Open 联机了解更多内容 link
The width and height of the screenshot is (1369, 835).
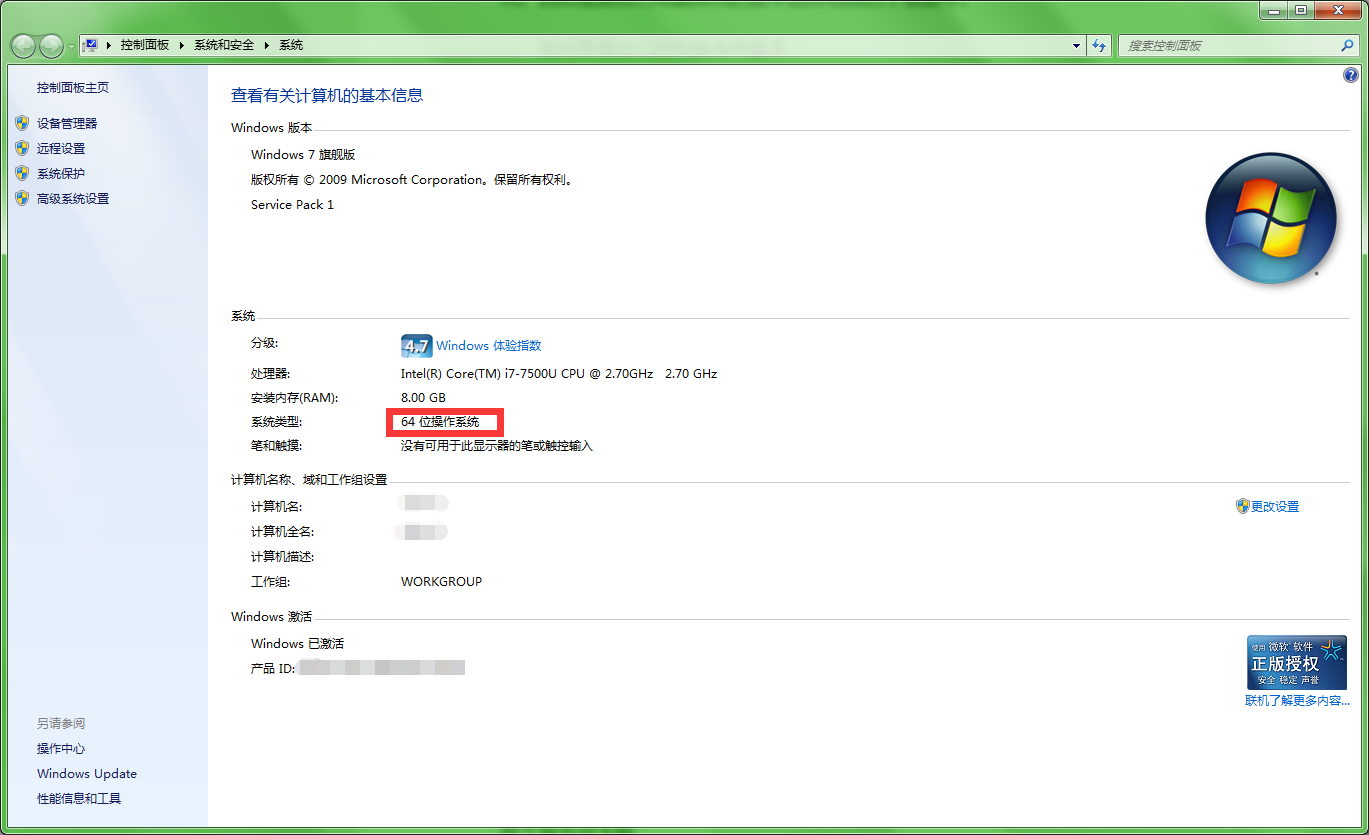(1297, 701)
